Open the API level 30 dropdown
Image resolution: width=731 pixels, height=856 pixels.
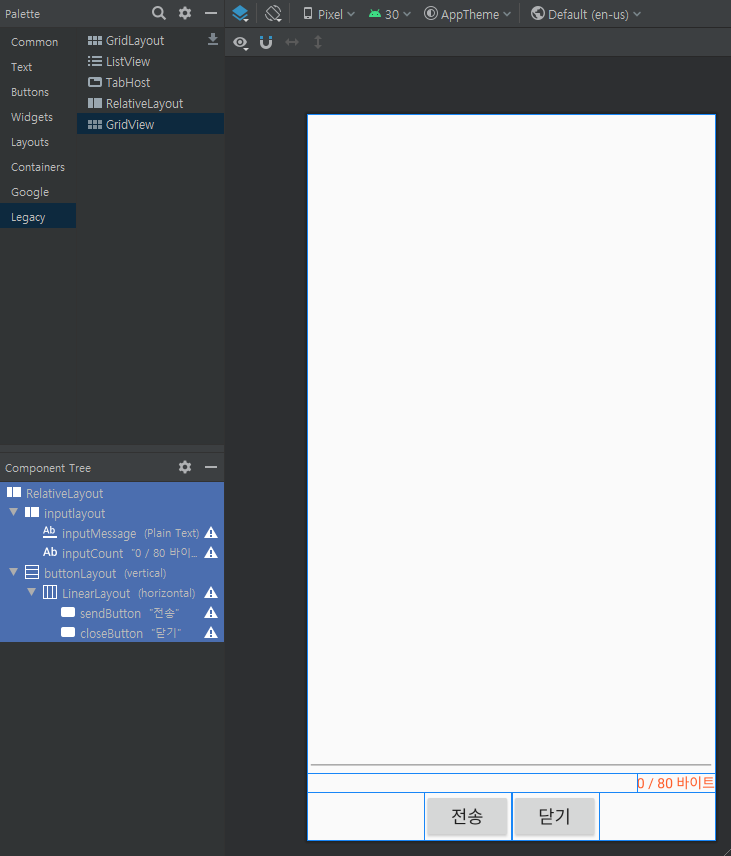(389, 14)
